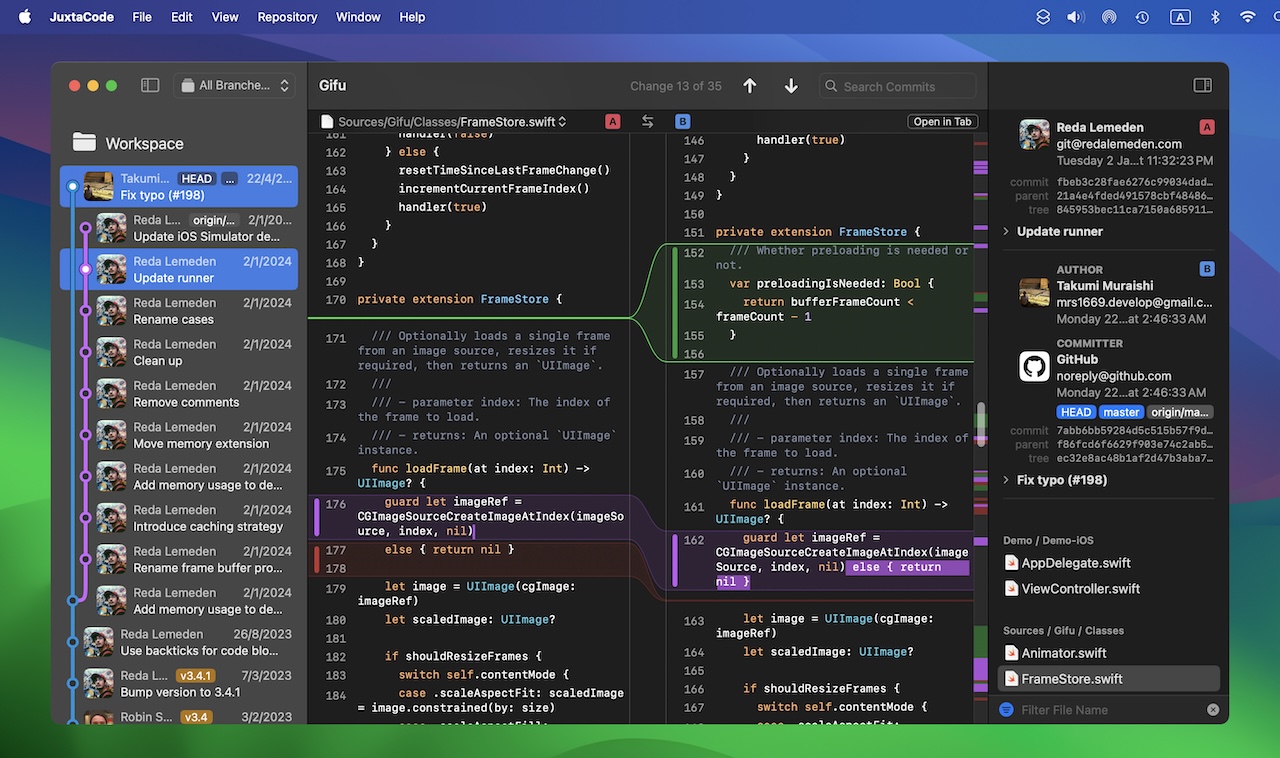Go to previous change with up arrow
Viewport: 1280px width, 758px height.
coord(750,87)
